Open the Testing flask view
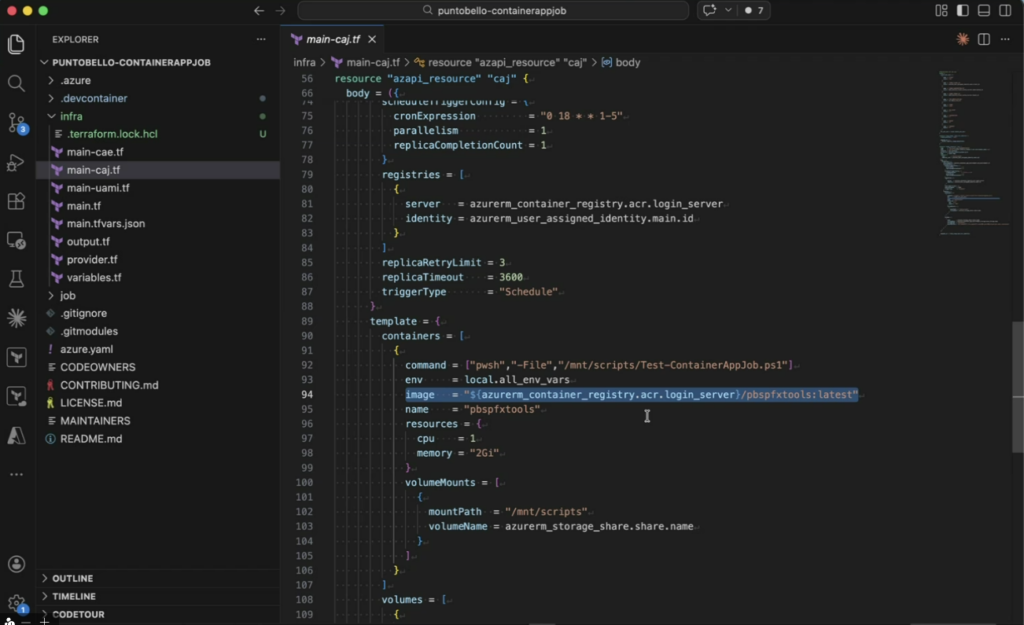 point(16,279)
